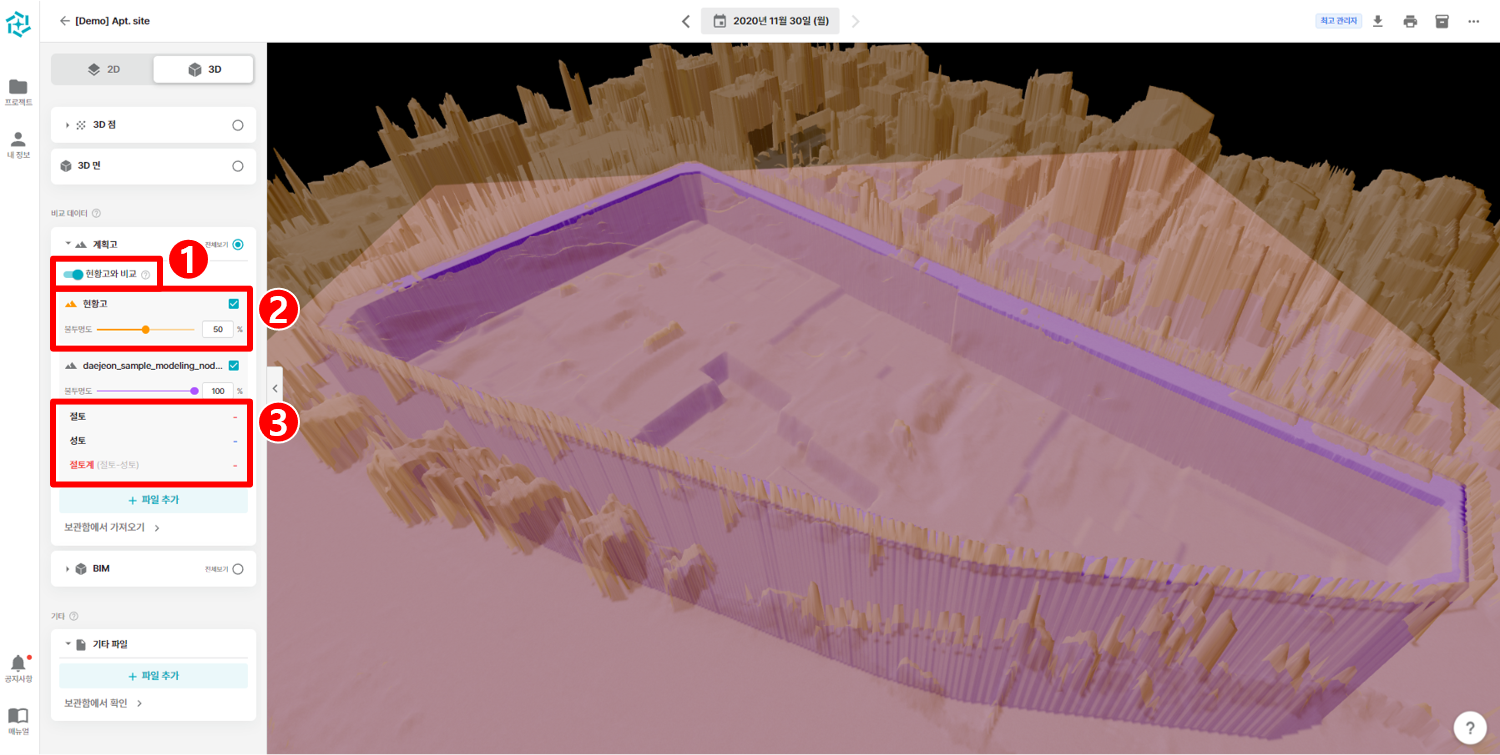This screenshot has height=755, width=1500.
Task: Open the more options ellipsis menu
Action: point(1474,21)
